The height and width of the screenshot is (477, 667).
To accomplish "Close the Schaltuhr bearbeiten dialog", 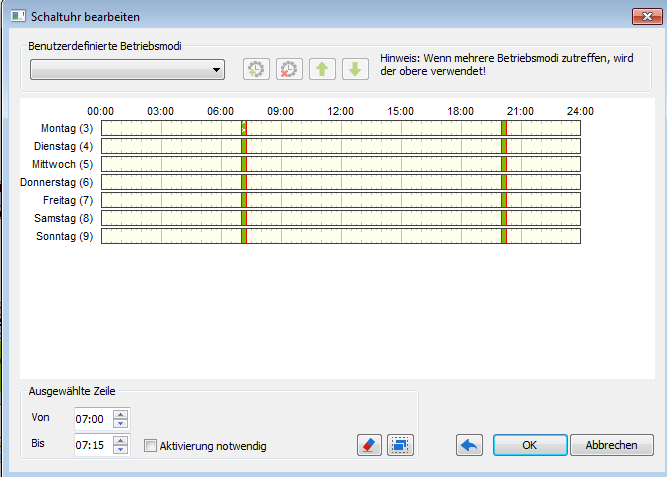I will click(645, 17).
